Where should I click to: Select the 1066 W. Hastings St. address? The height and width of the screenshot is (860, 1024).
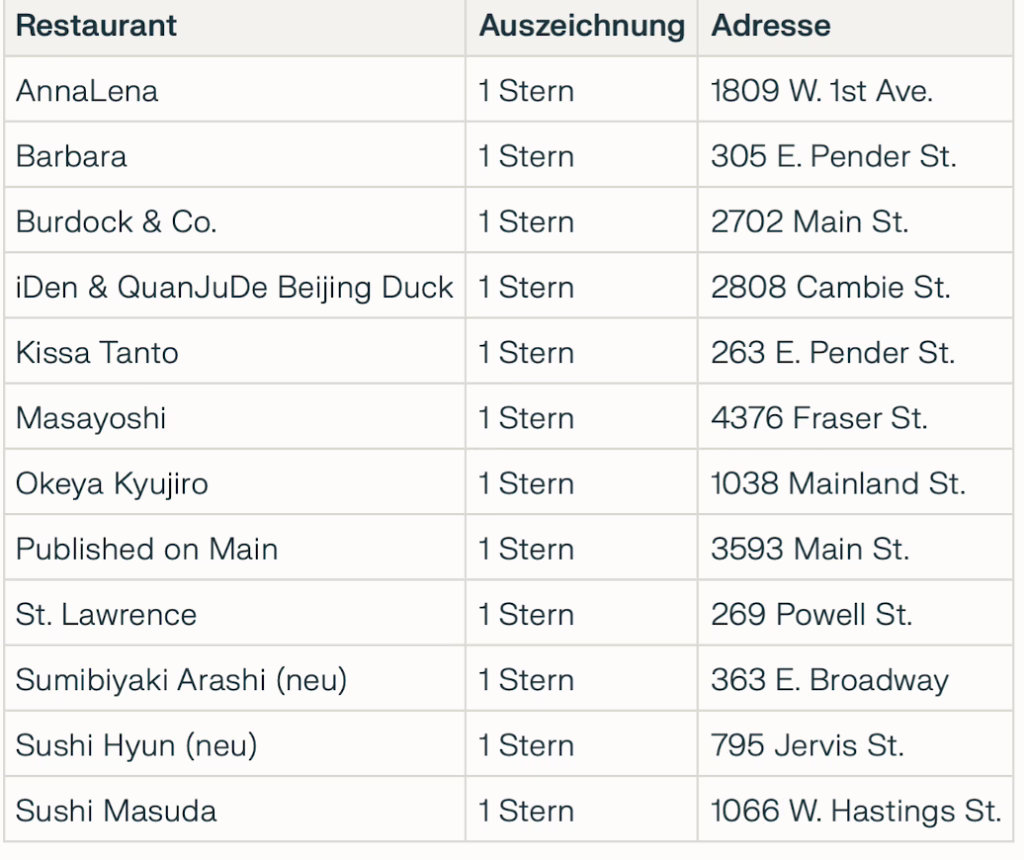click(855, 810)
